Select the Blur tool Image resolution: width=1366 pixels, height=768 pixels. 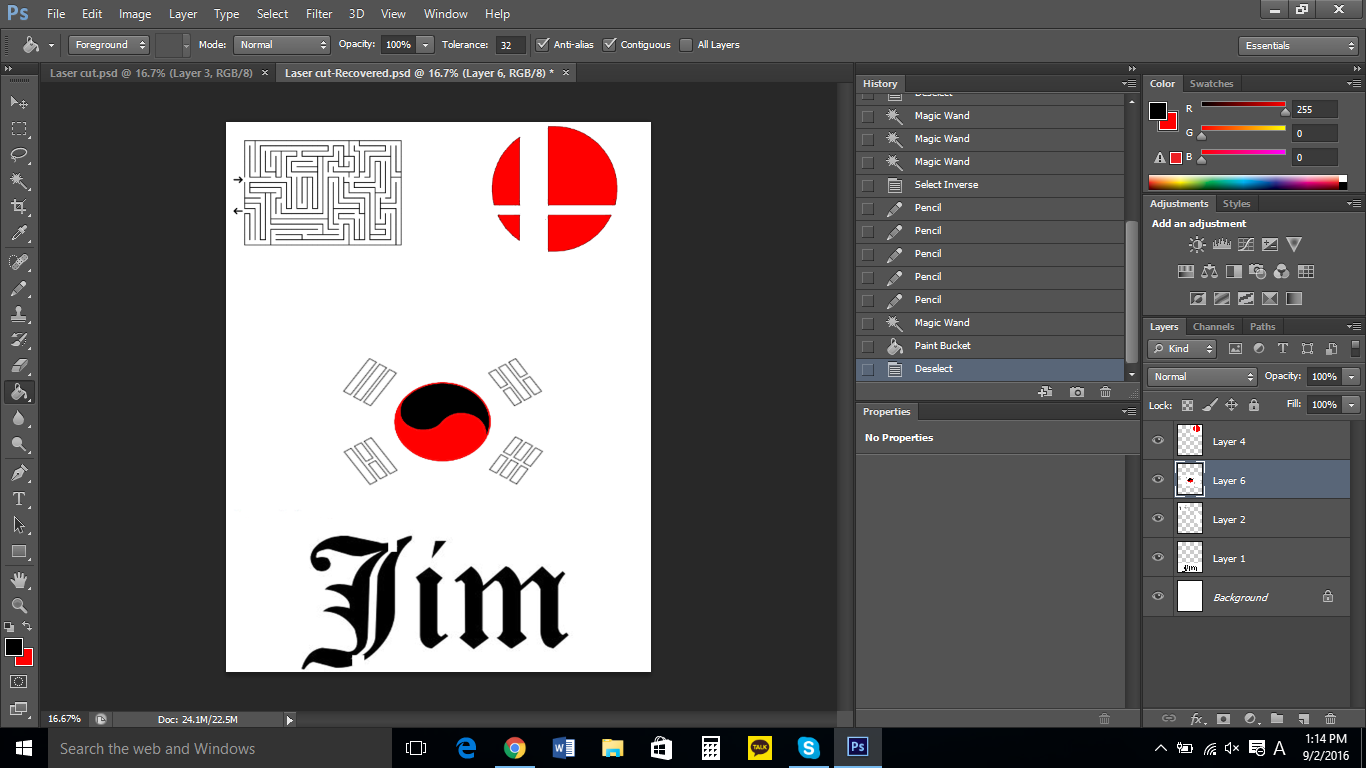(19, 418)
